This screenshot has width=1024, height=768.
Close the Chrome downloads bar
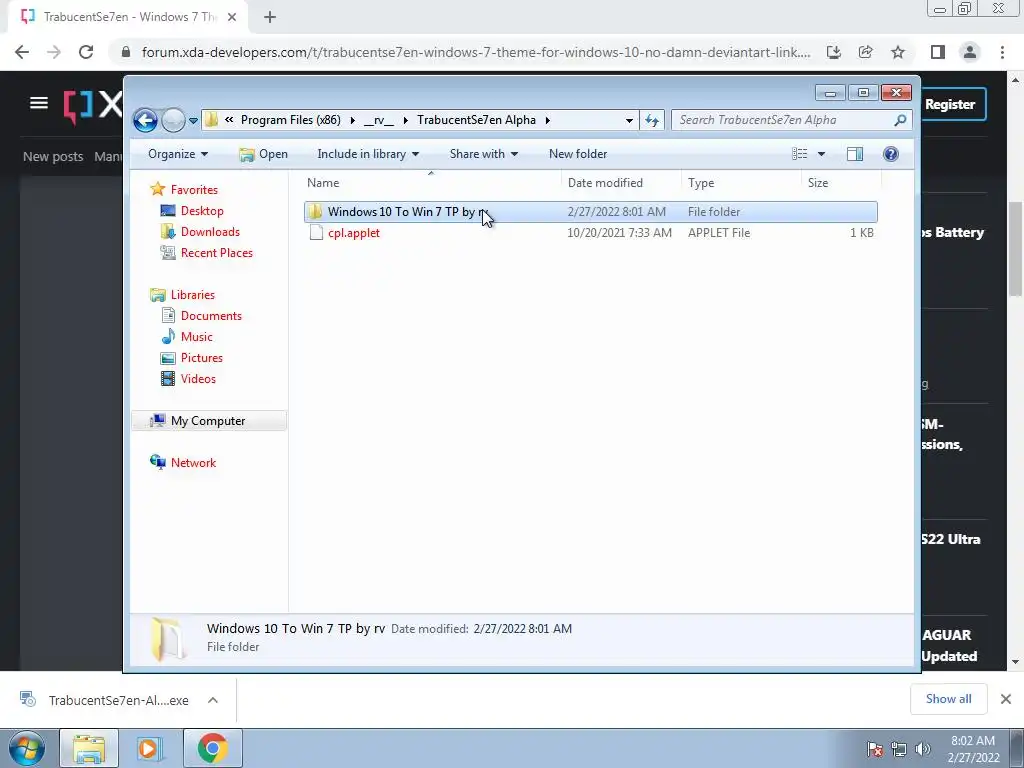coord(1006,699)
